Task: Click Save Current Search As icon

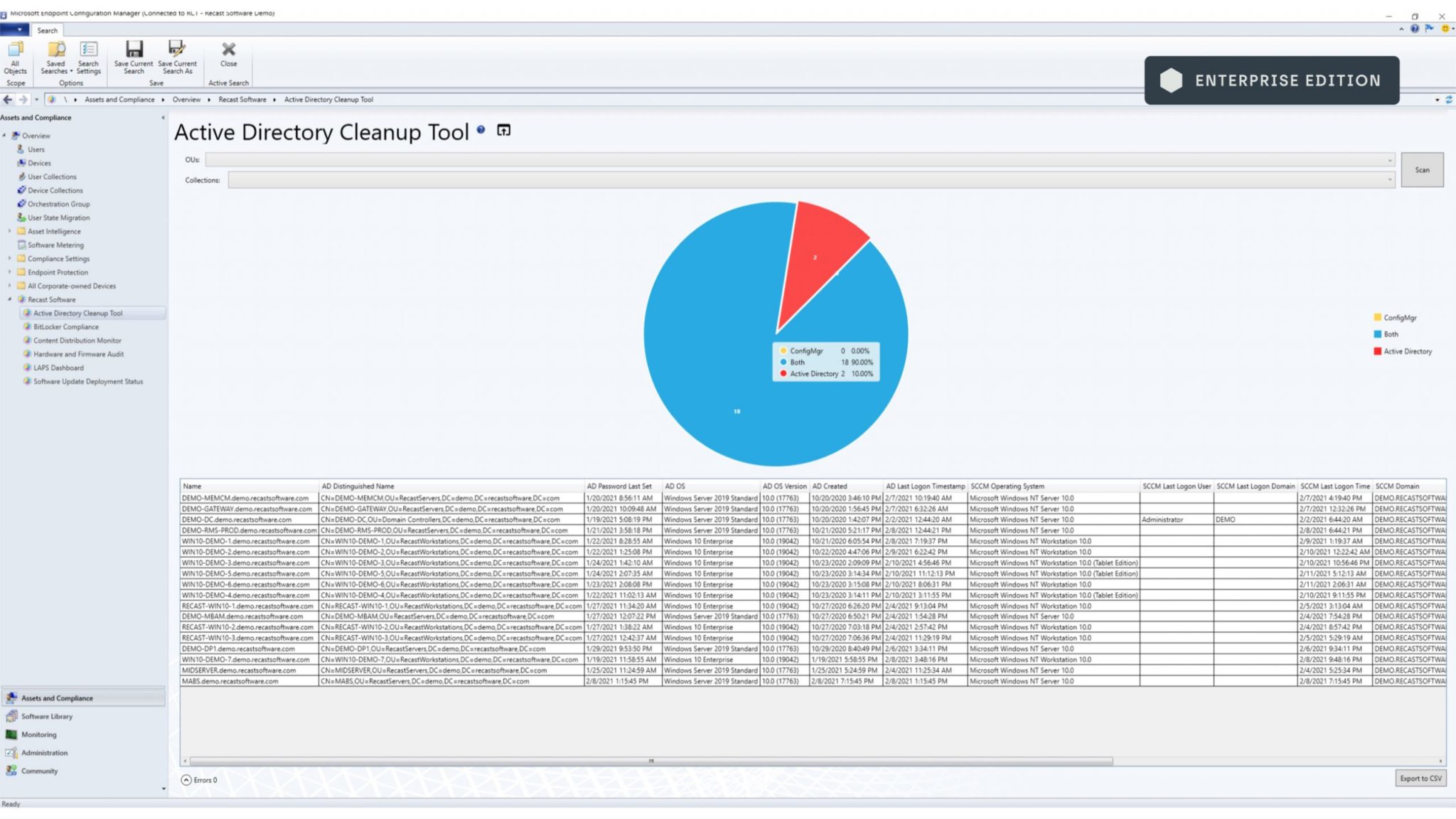Action: point(177,58)
